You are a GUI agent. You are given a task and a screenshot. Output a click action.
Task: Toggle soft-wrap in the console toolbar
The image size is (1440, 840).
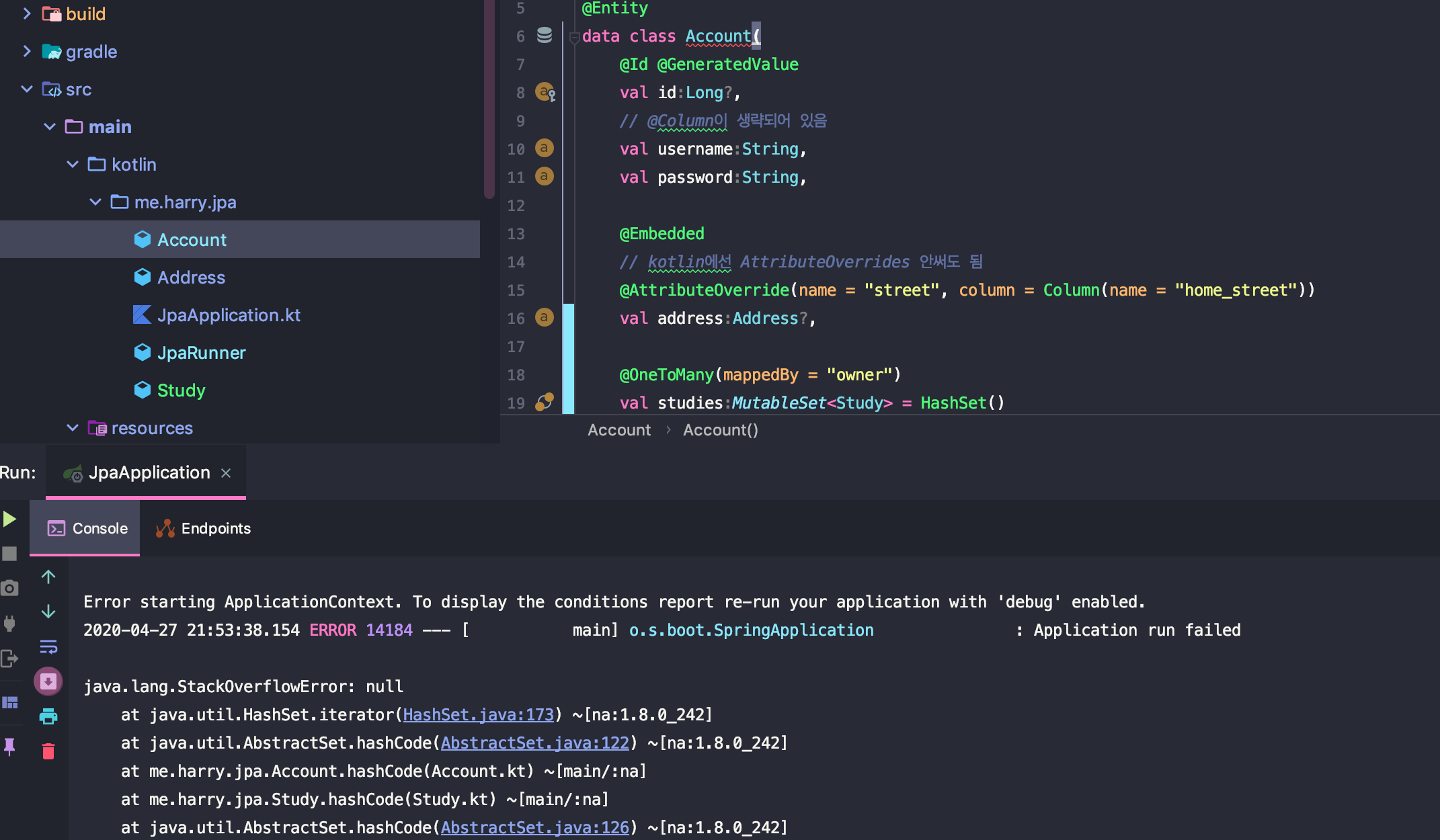click(48, 647)
